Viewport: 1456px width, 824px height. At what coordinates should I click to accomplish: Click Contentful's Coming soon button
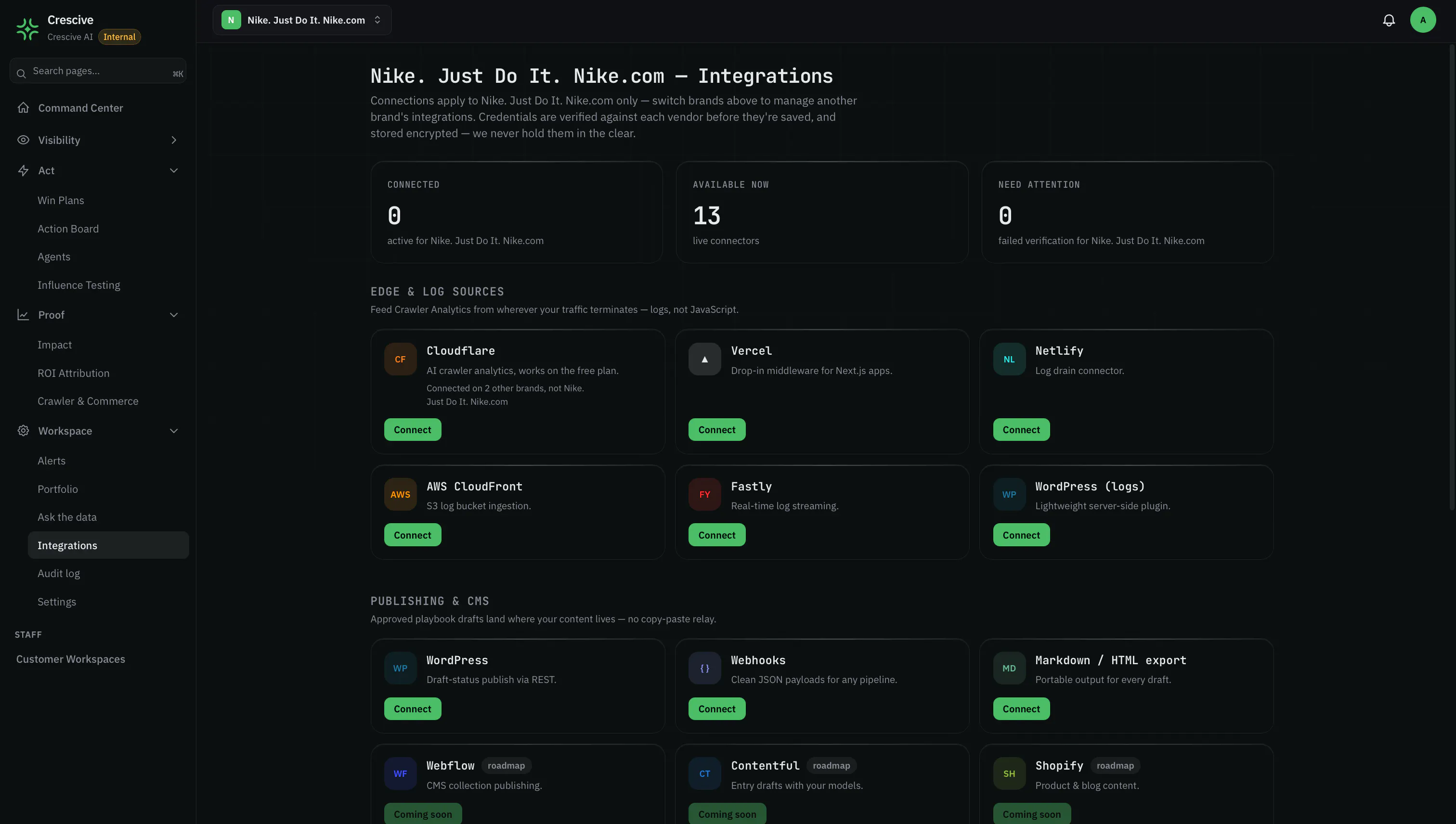728,814
